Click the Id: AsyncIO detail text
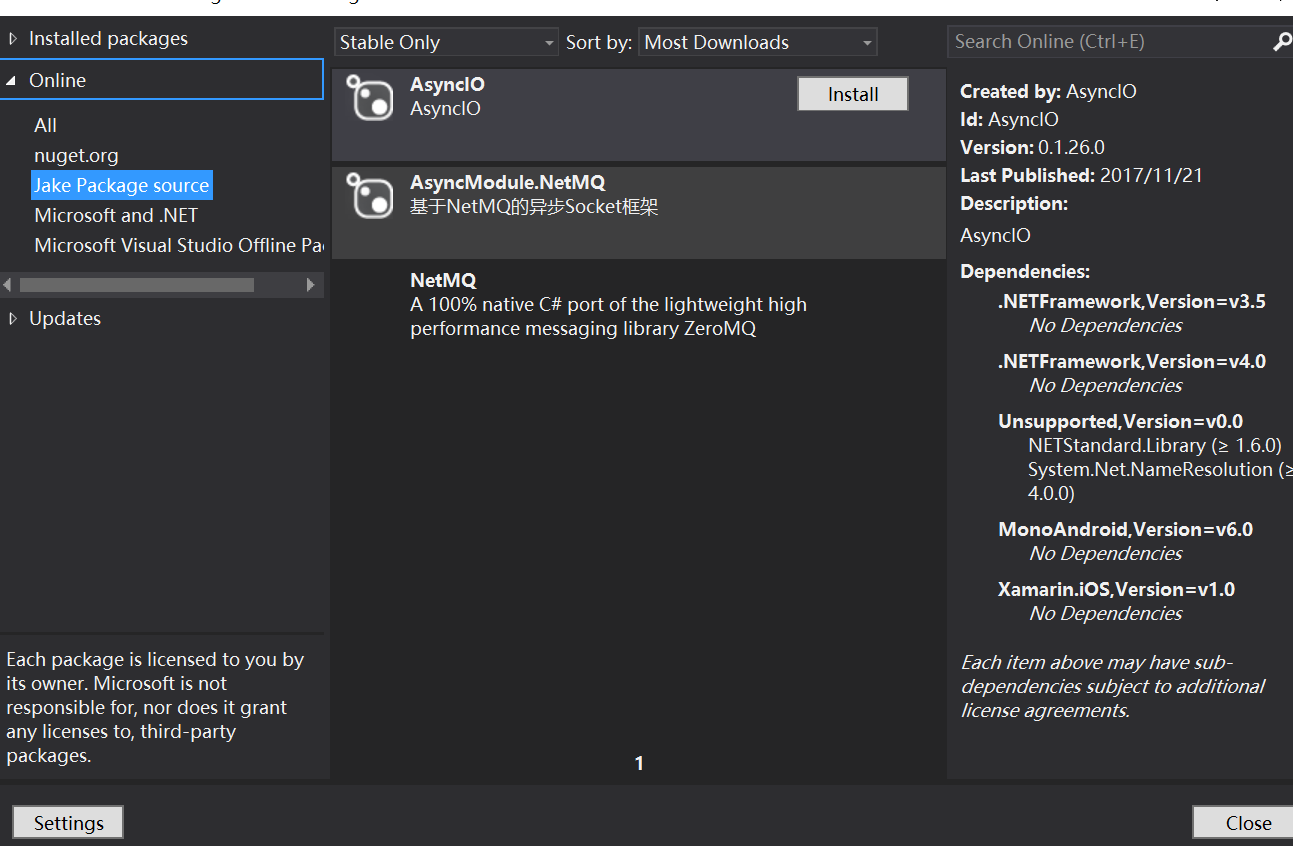The image size is (1293, 846). tap(1009, 120)
